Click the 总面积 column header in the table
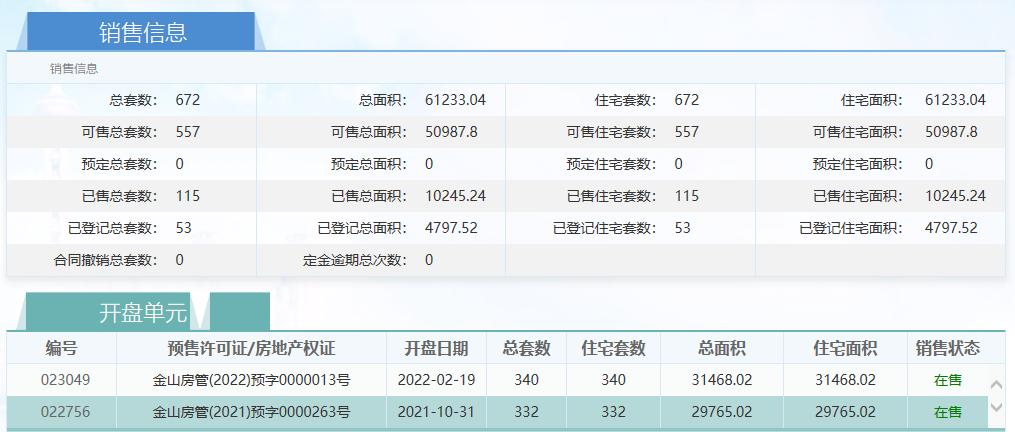1015x432 pixels. (722, 348)
